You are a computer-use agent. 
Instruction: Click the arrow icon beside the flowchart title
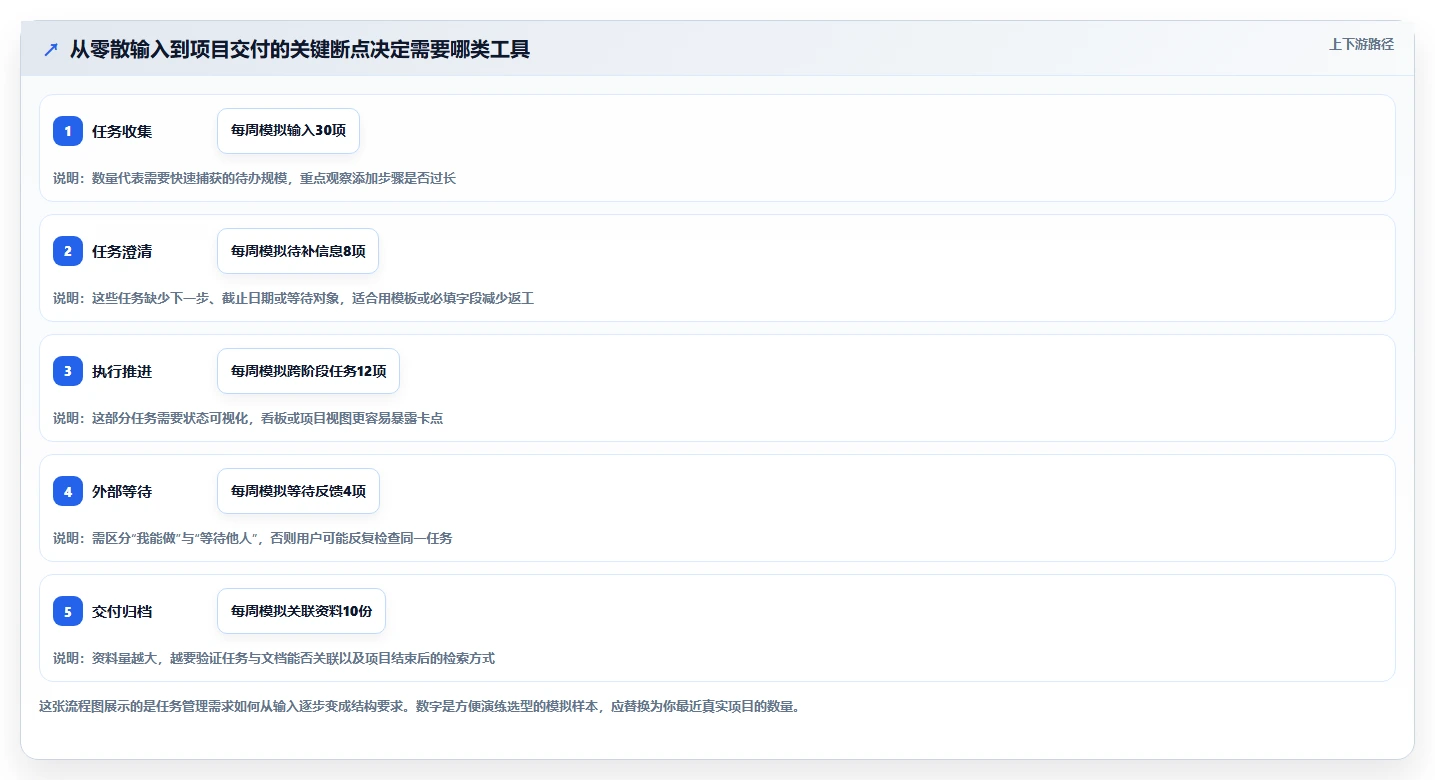point(51,50)
